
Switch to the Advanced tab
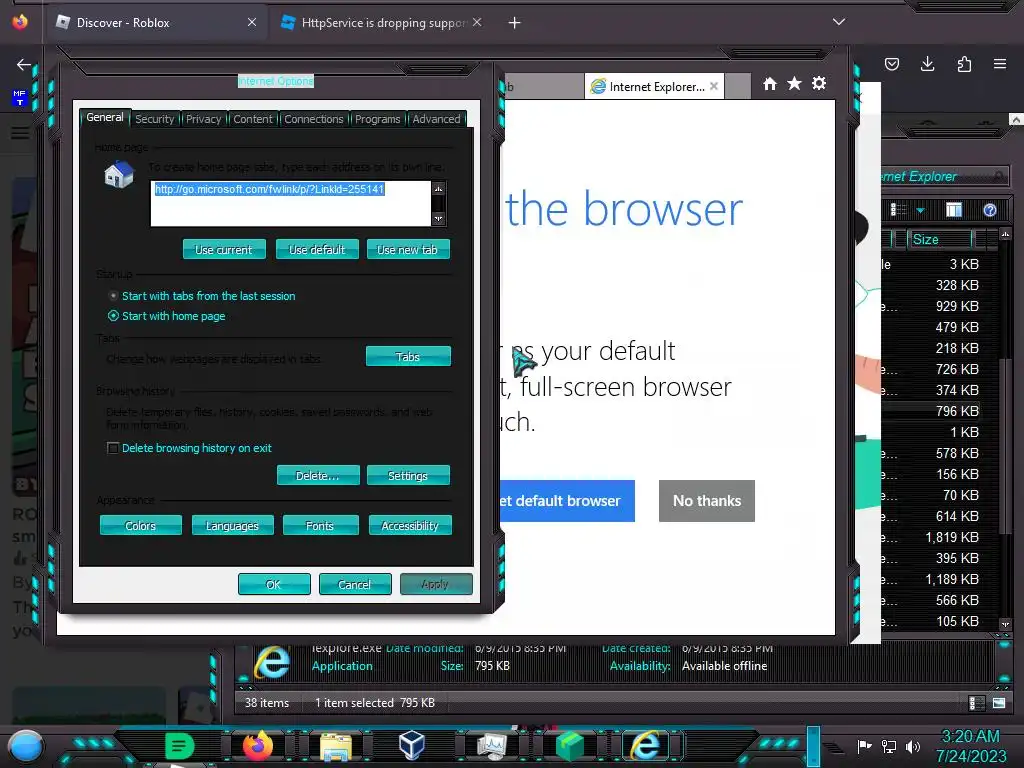[x=436, y=119]
